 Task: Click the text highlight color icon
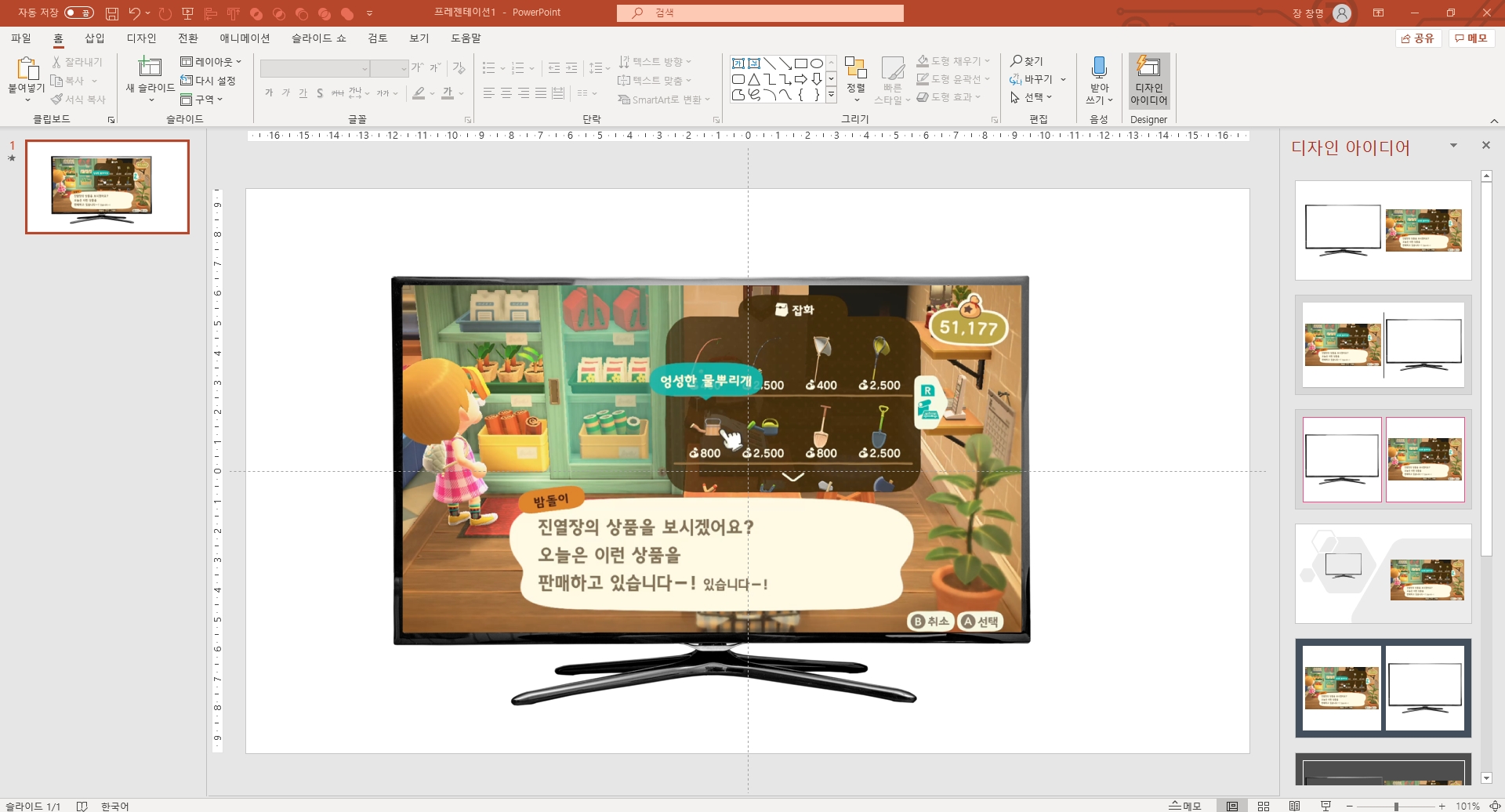419,93
